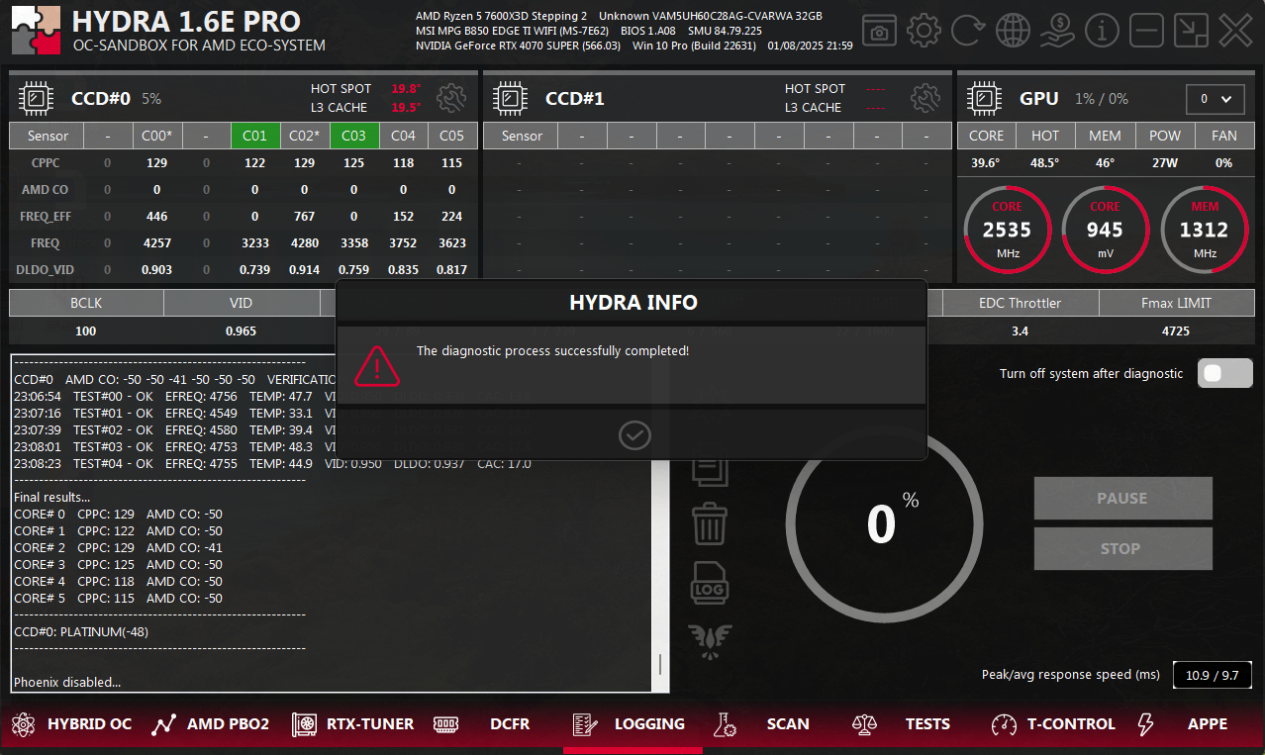Click the Hydra puzzle logo
This screenshot has width=1265, height=755.
38,31
